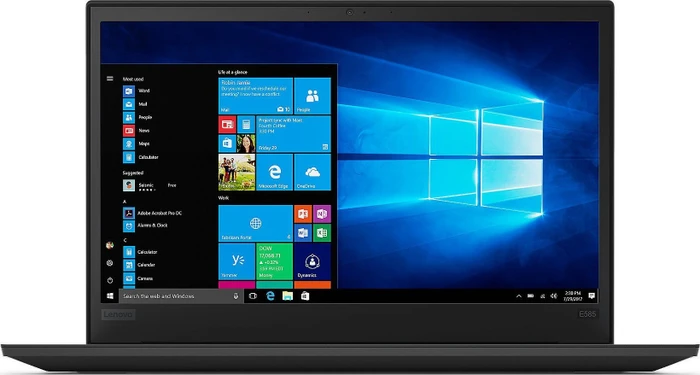Open the Excel tile

(x=322, y=233)
